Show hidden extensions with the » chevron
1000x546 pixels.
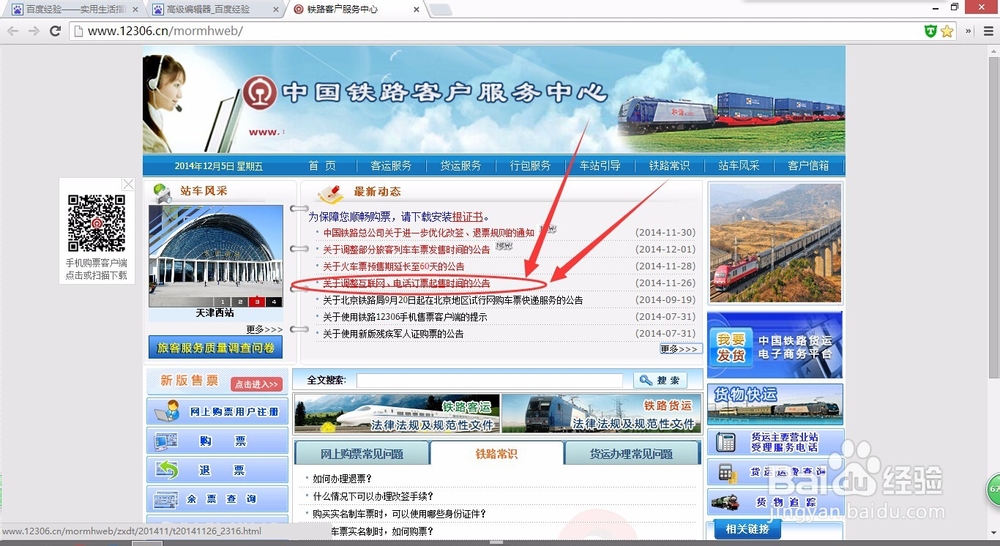968,31
